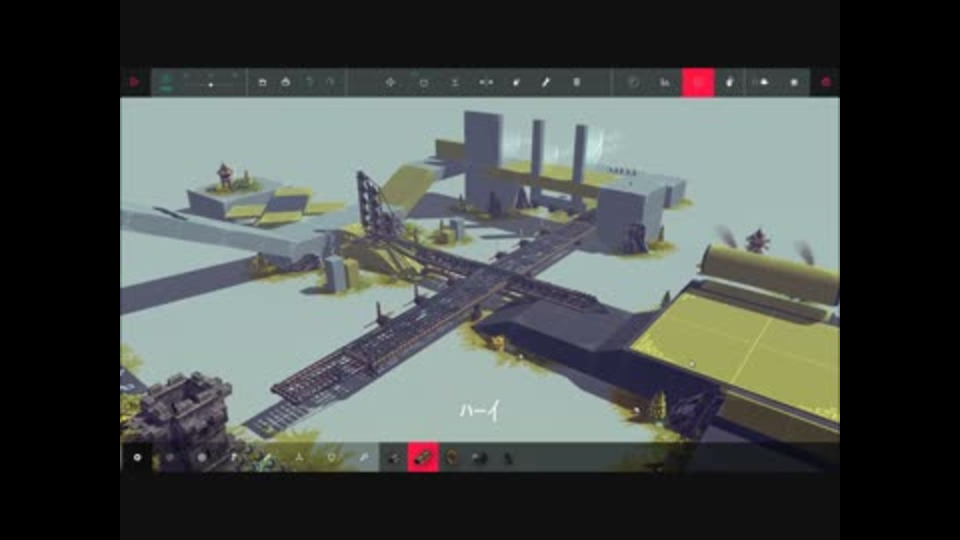Adjust the time scale slider

click(211, 84)
